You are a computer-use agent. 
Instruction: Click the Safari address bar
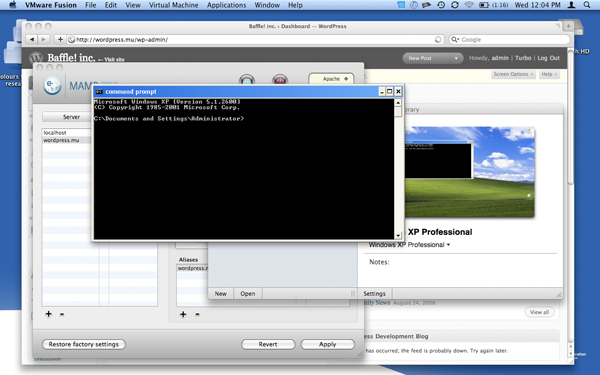pos(255,39)
